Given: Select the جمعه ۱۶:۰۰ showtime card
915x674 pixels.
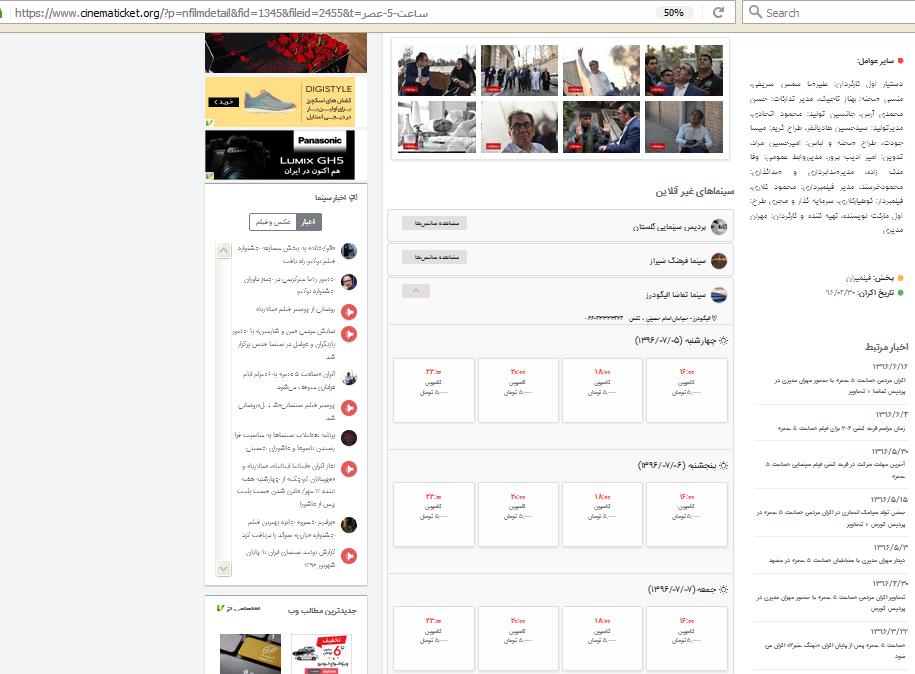Looking at the screenshot, I should (687, 638).
